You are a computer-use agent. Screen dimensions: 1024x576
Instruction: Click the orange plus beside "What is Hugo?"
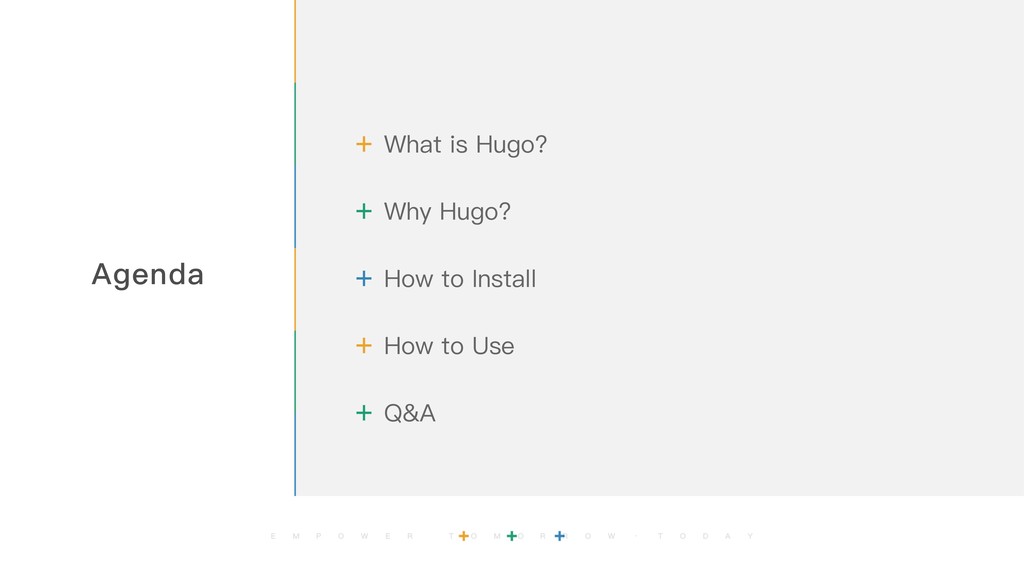coord(364,144)
